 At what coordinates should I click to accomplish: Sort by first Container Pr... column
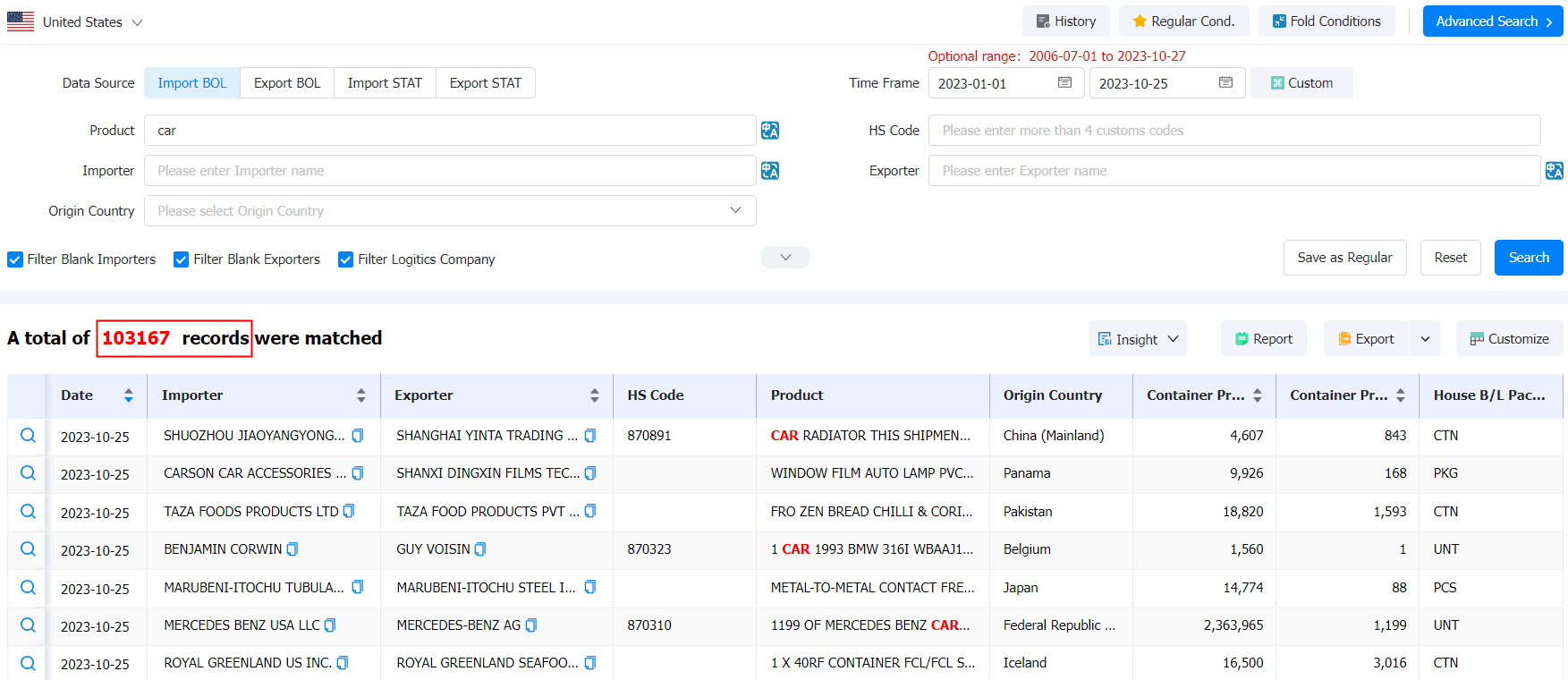tap(1257, 395)
